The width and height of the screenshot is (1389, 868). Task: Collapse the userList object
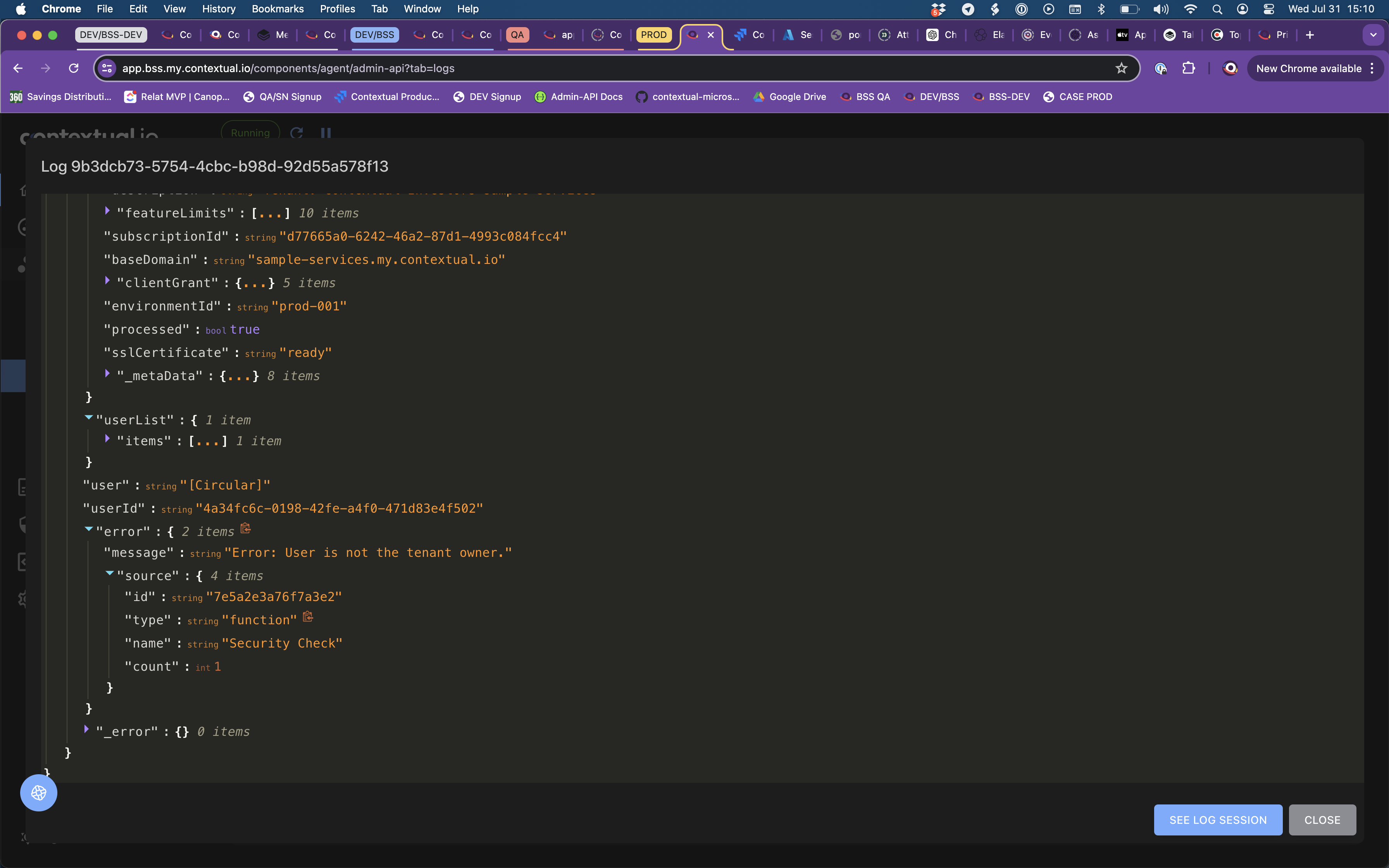(88, 418)
